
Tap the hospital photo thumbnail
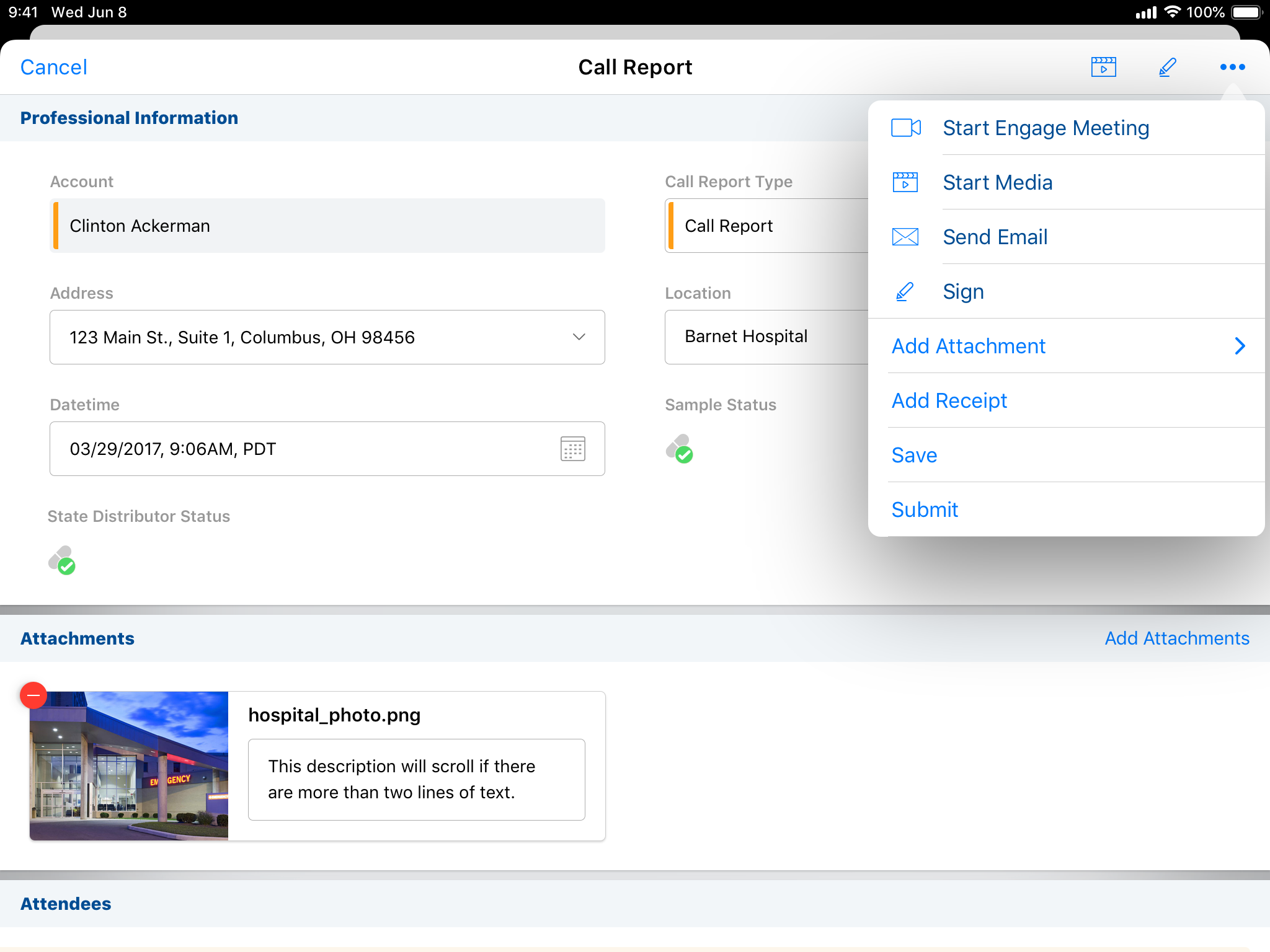[129, 766]
